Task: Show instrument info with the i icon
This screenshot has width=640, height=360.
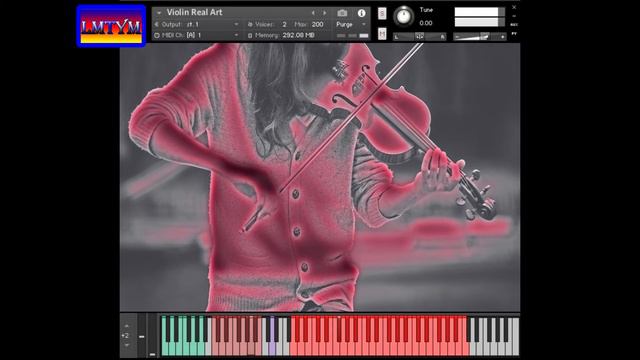Action: click(x=361, y=13)
